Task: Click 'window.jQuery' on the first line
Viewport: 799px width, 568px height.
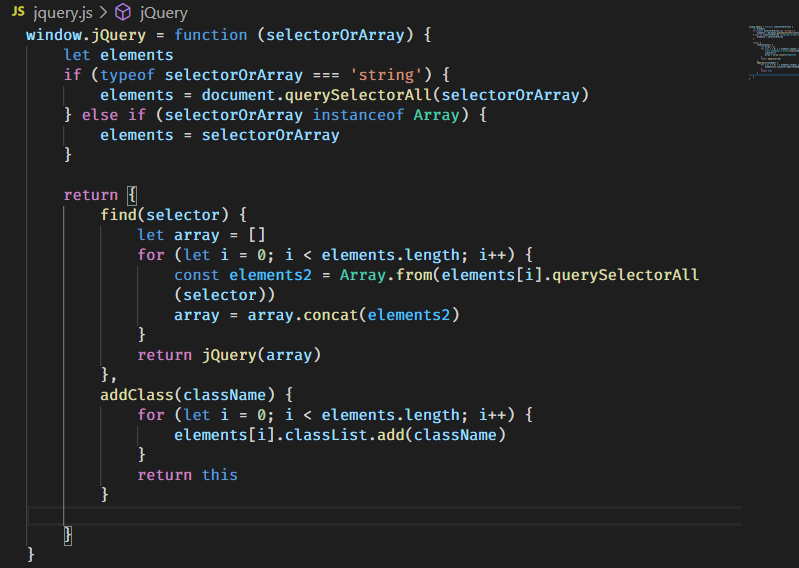Action: pyautogui.click(x=86, y=35)
